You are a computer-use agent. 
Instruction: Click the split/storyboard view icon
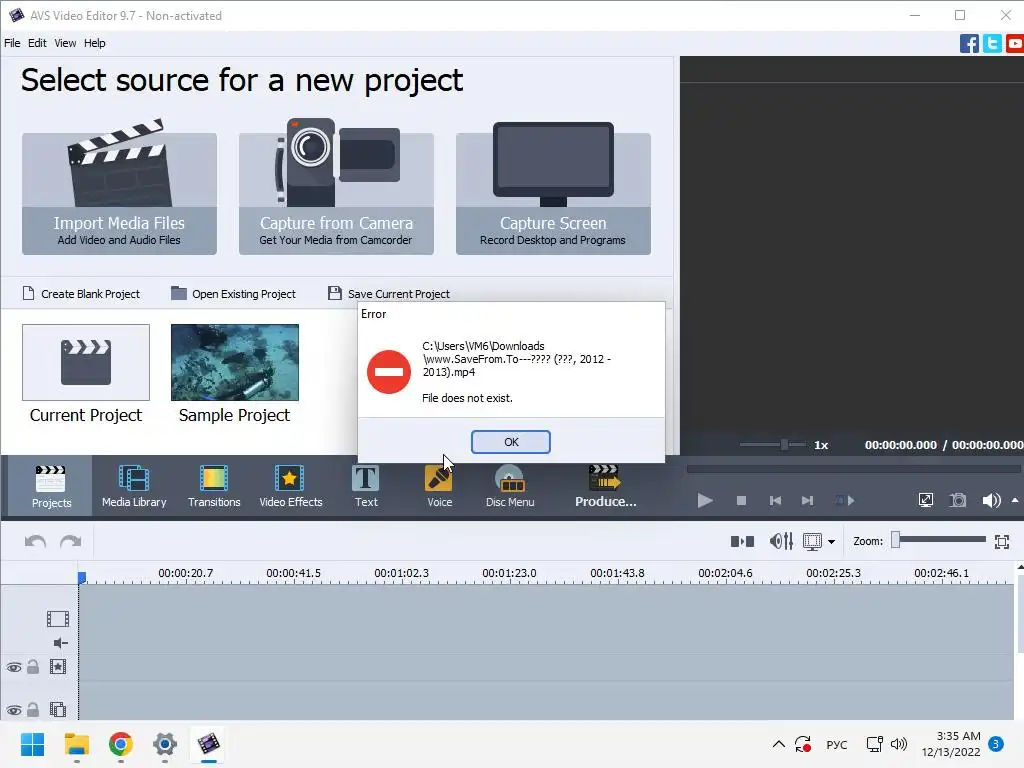[x=743, y=541]
